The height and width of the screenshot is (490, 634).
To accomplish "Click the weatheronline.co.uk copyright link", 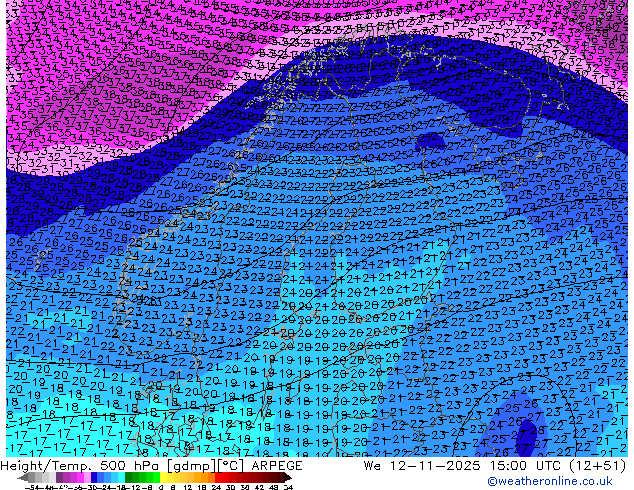I will (550, 481).
